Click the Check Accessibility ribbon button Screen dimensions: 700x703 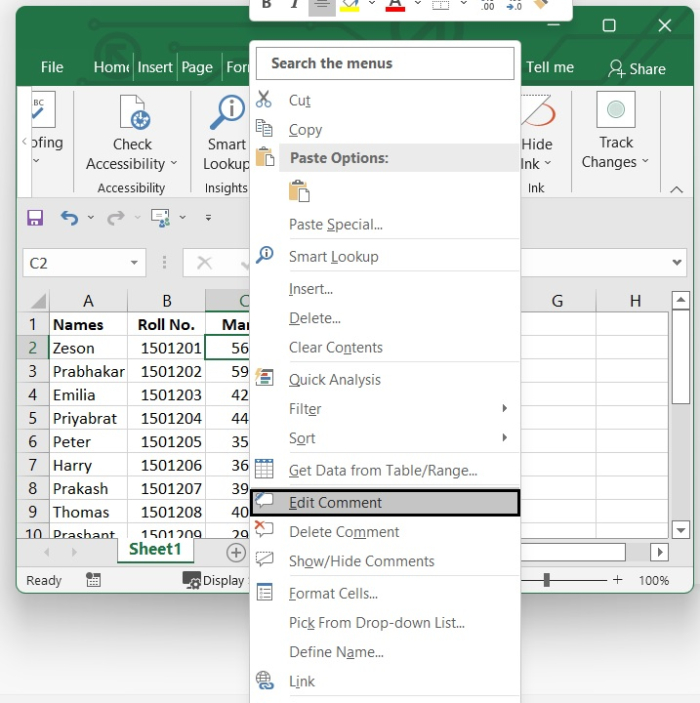point(132,134)
